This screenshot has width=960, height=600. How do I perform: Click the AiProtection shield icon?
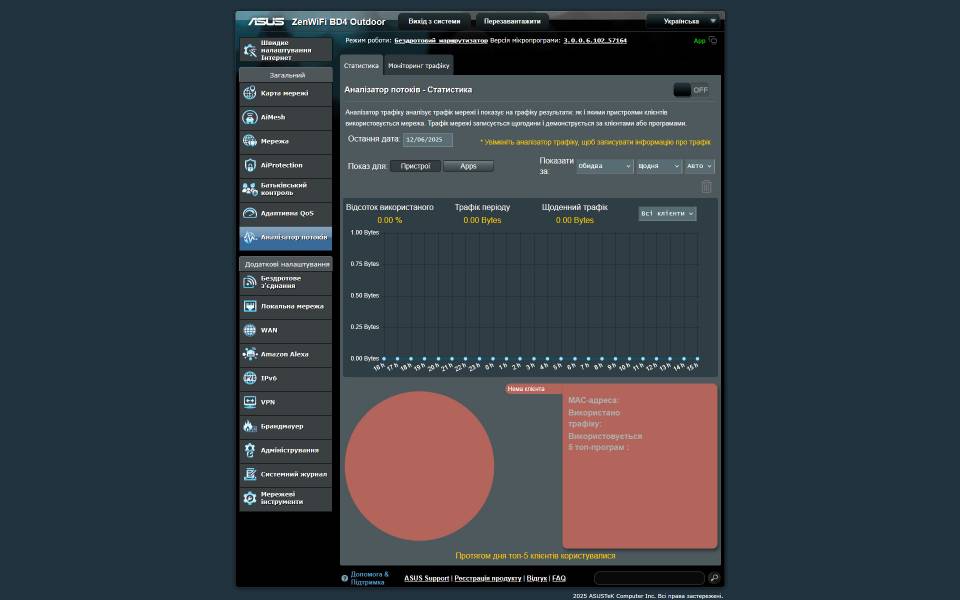coord(250,165)
